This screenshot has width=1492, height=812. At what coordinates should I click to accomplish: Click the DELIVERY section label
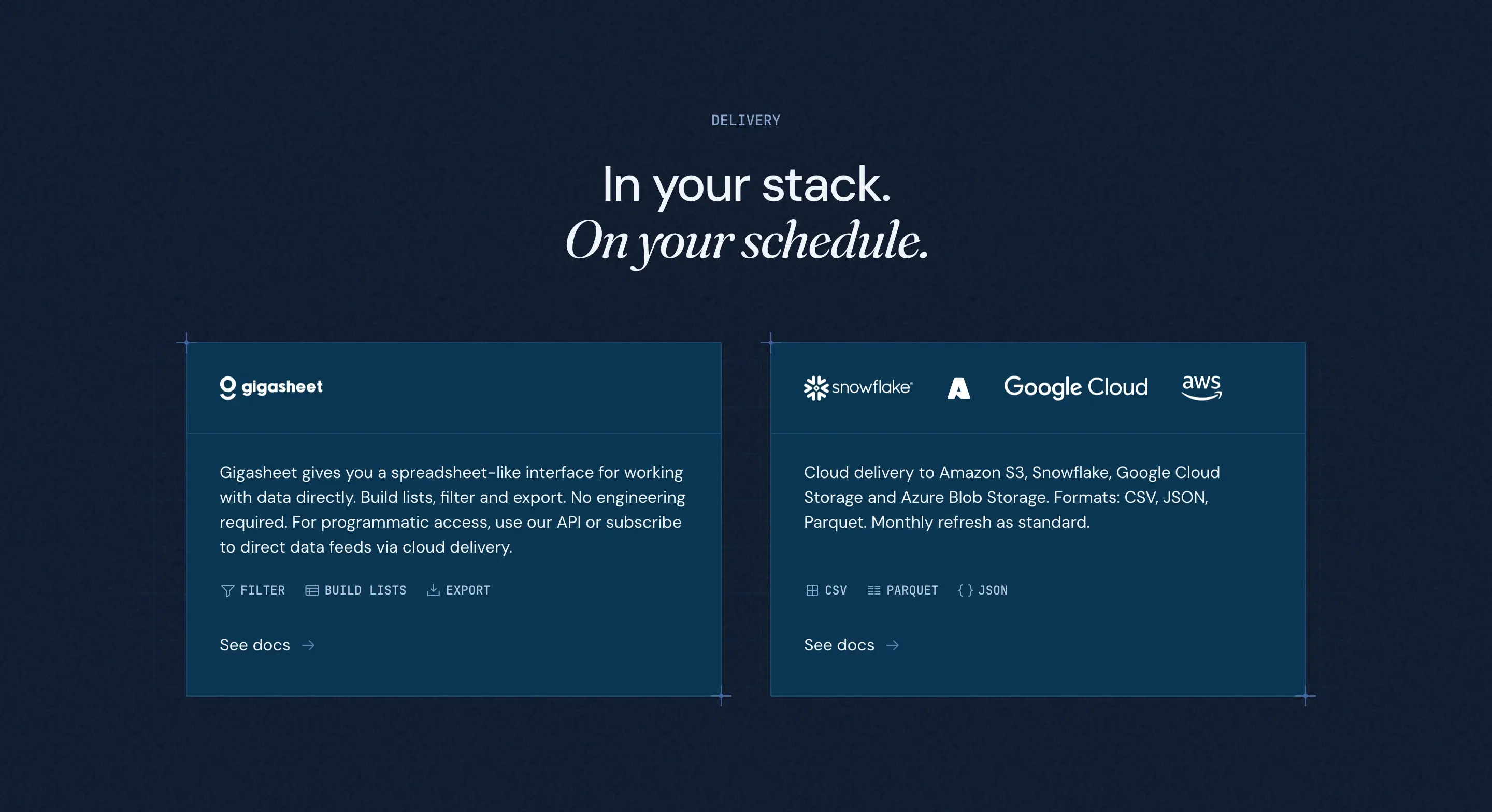(745, 121)
